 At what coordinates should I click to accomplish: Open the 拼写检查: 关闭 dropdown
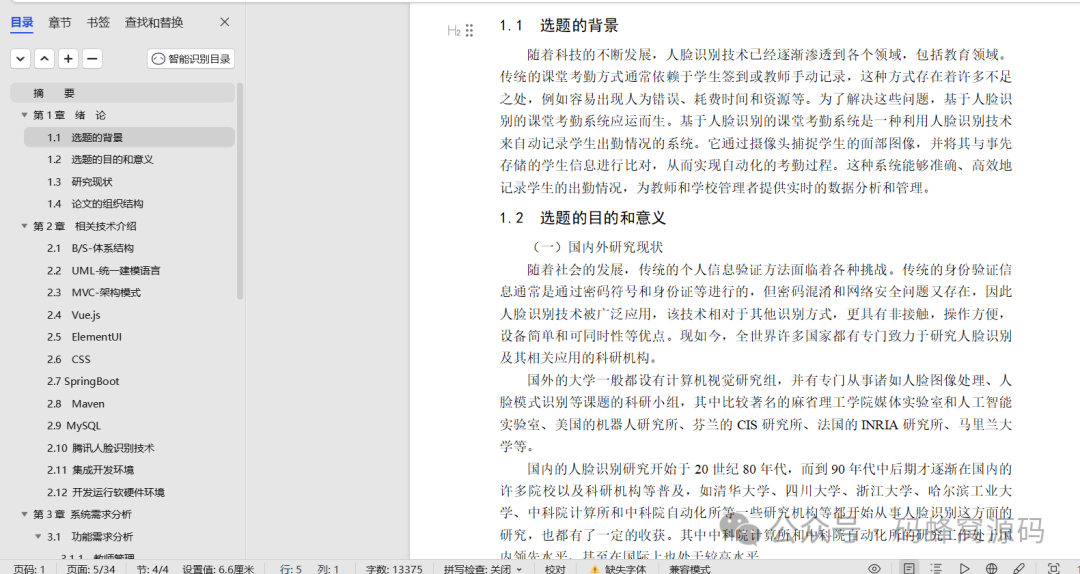[x=483, y=568]
